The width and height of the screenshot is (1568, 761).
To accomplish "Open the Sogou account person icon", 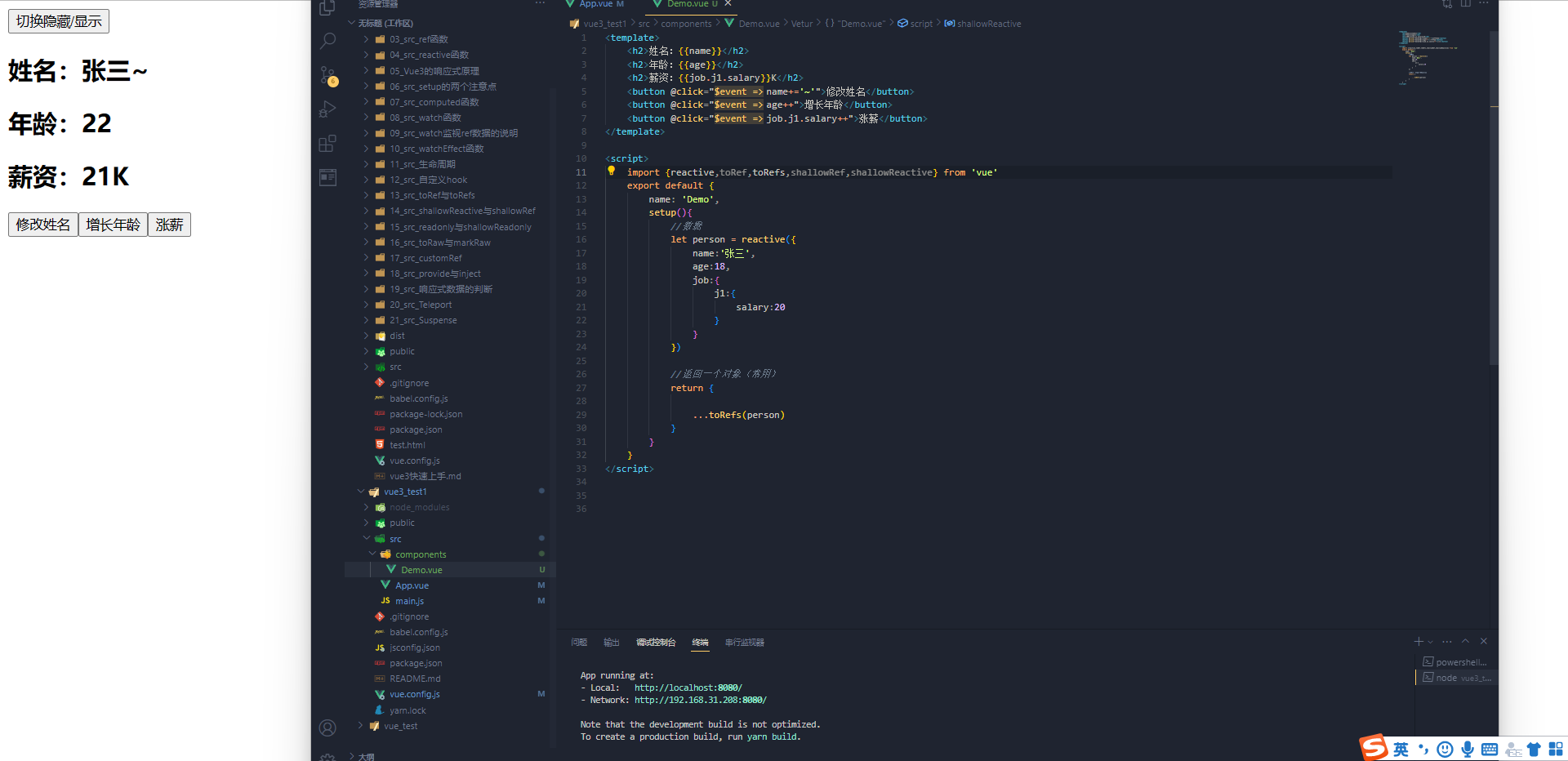I will [1512, 750].
